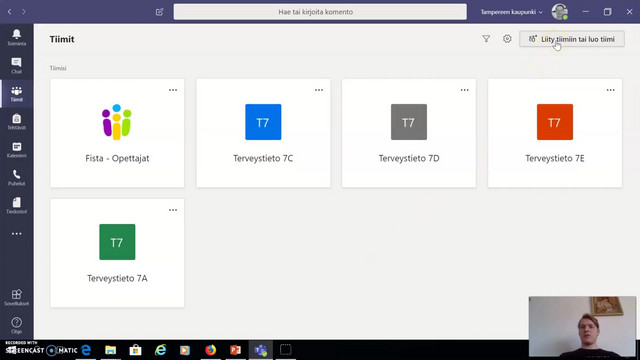This screenshot has width=640, height=360.
Task: Click the Terveystieto 7D team name
Action: 409,158
